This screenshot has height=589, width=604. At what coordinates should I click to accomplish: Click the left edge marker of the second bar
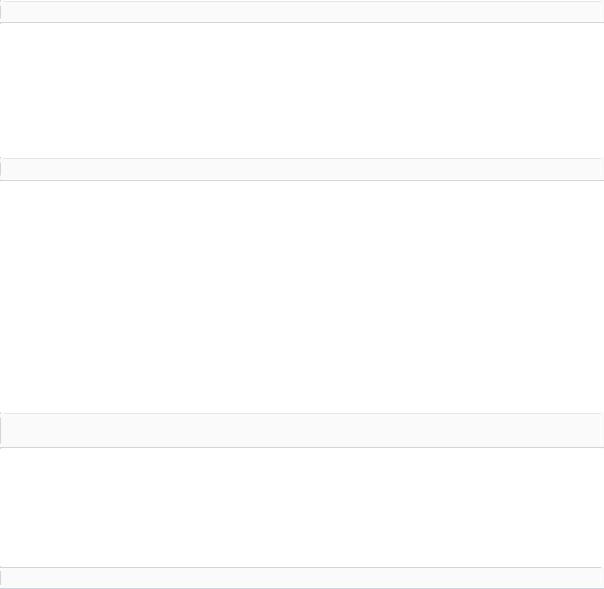[x=1, y=169]
